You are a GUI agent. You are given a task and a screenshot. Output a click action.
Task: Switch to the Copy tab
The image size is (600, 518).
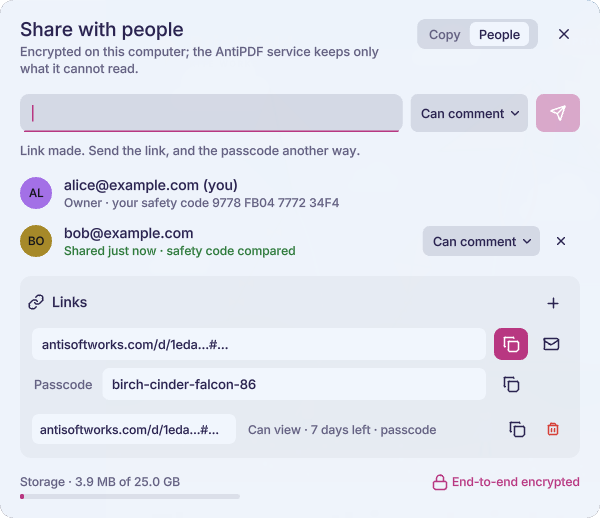(x=444, y=34)
